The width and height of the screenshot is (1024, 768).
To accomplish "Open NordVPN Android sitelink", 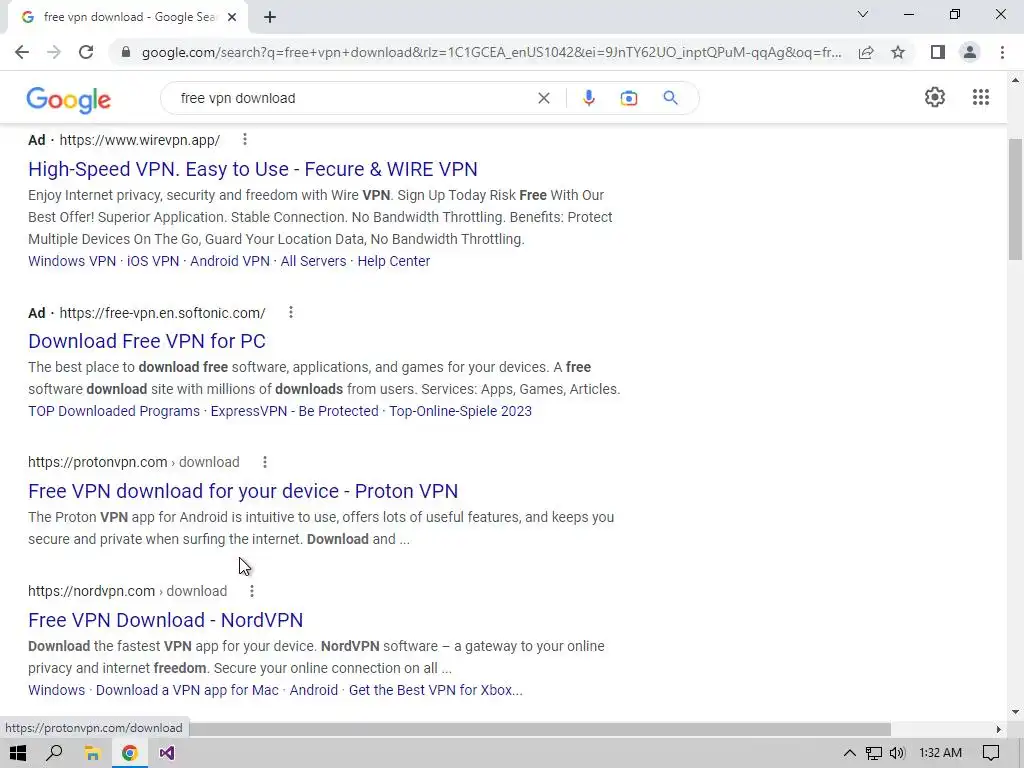I will tap(313, 690).
